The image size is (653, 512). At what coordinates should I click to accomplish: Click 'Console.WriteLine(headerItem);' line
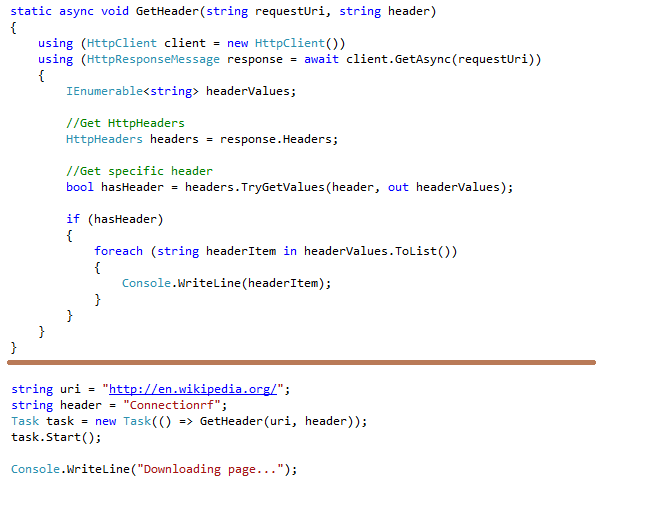(x=227, y=283)
